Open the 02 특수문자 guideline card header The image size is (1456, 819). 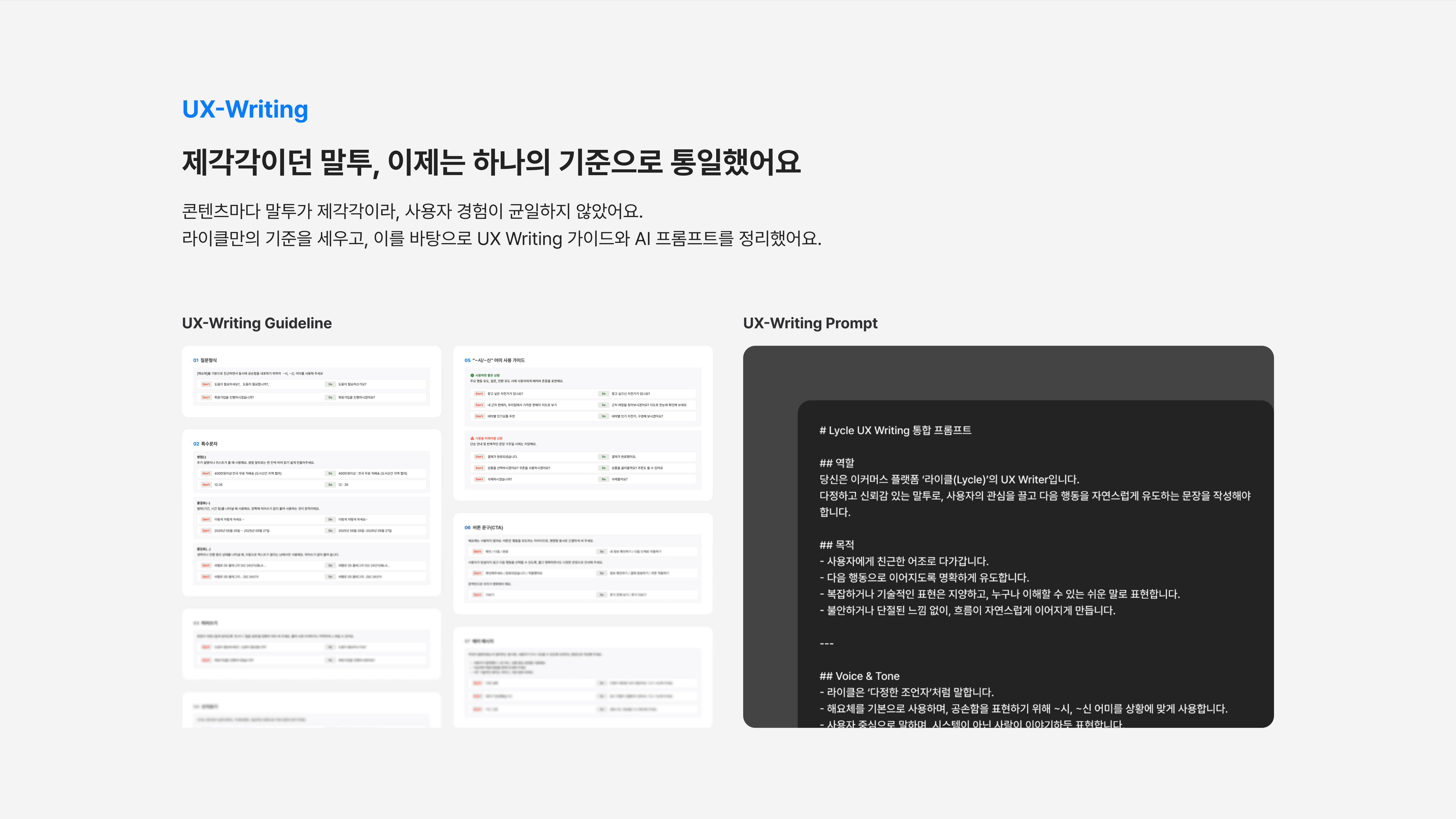205,444
